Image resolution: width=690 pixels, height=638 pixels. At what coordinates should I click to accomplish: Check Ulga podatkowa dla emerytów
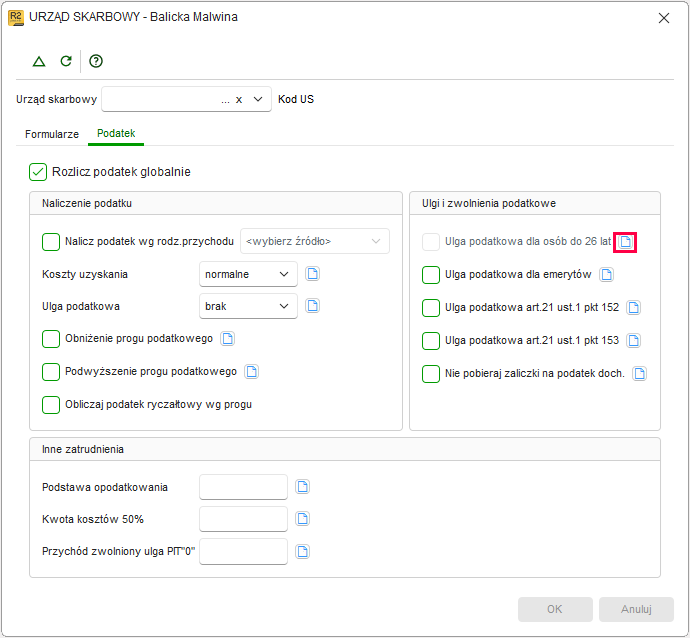(x=431, y=275)
